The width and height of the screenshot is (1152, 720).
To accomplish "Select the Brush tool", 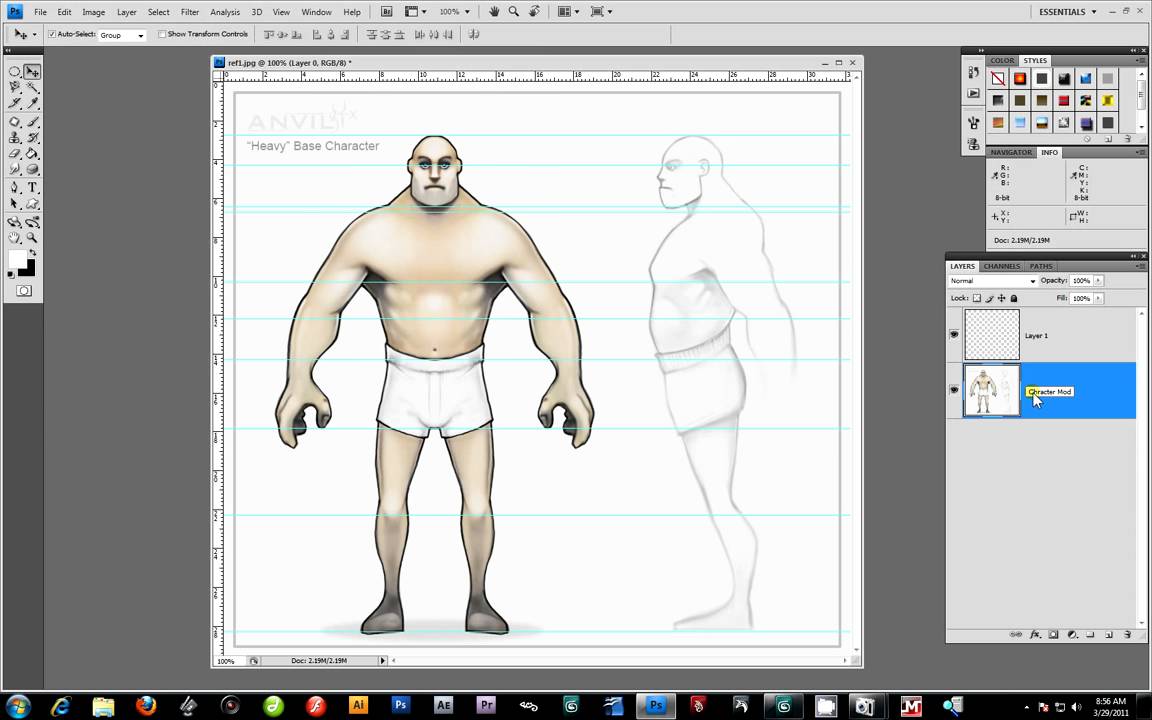I will point(32,122).
